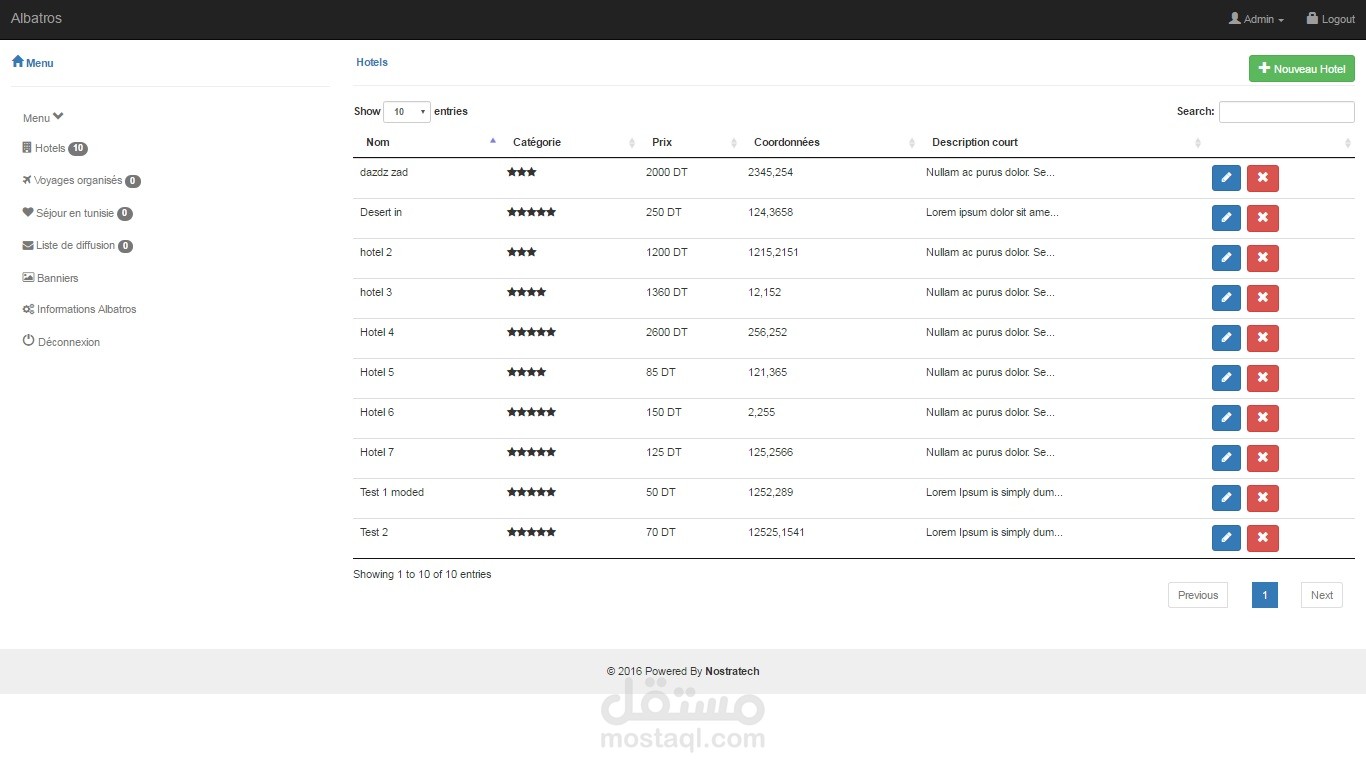Click the Nostratech footer link
Viewport: 1366px width, 768px height.
[x=732, y=671]
